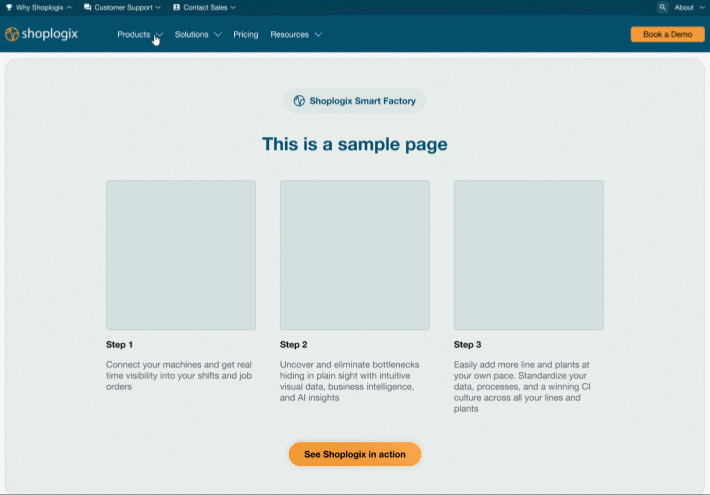Expand the About dropdown chevron
The width and height of the screenshot is (710, 495).
pos(702,7)
